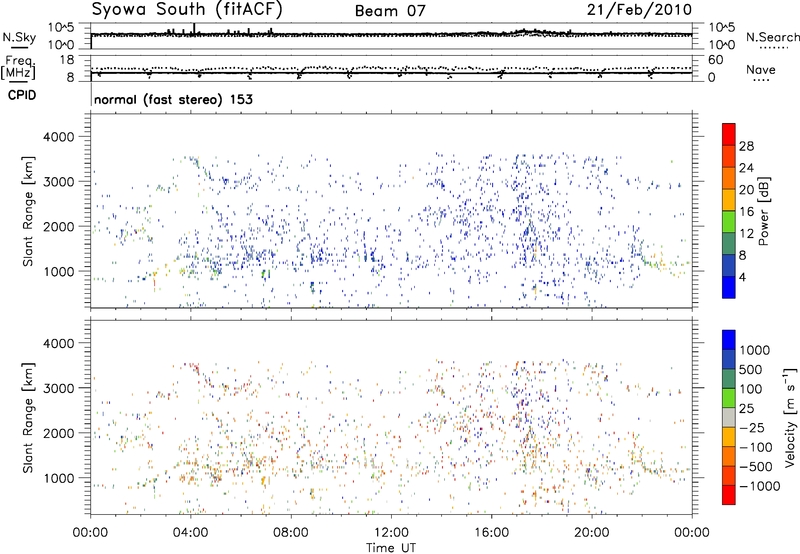Click the '2000' tick of the velocity panel
The width and height of the screenshot is (800, 554).
coord(58,433)
